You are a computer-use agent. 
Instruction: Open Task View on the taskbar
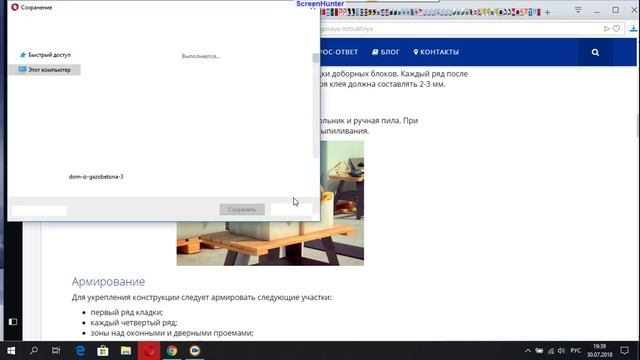pos(56,351)
